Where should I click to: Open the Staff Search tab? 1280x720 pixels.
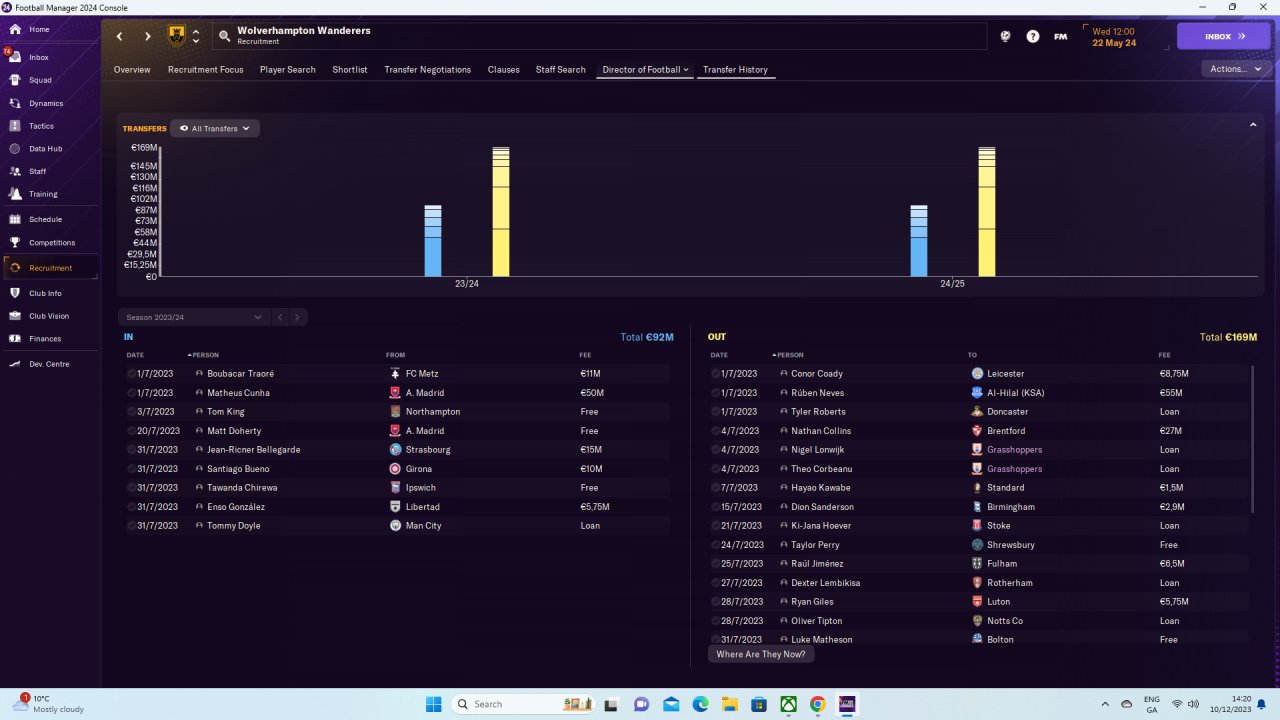pos(560,70)
